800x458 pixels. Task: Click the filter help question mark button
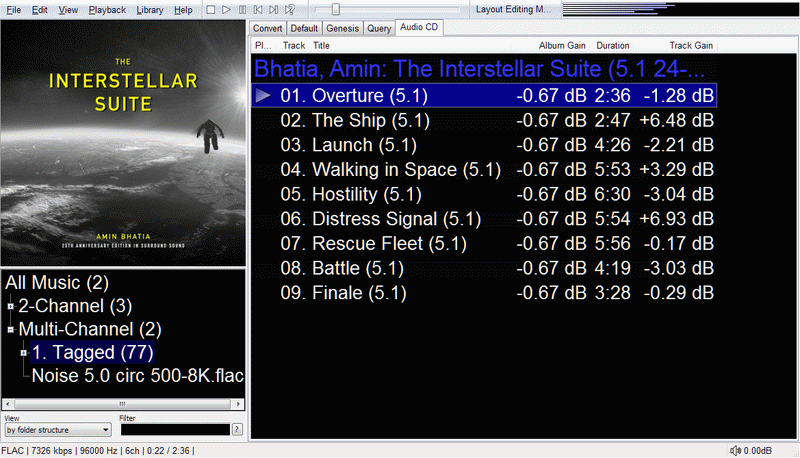tap(237, 429)
